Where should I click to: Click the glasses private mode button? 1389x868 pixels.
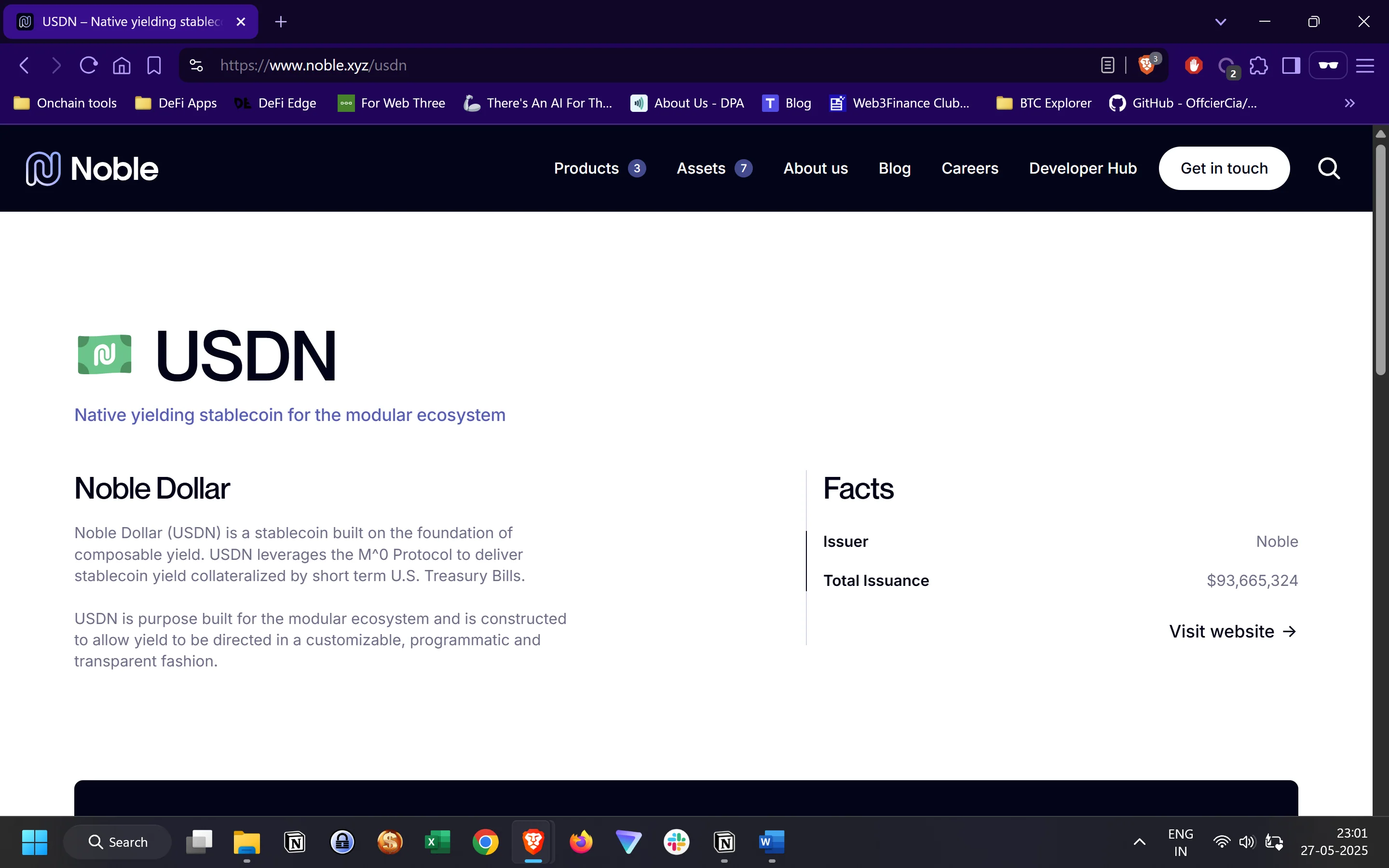click(1328, 66)
